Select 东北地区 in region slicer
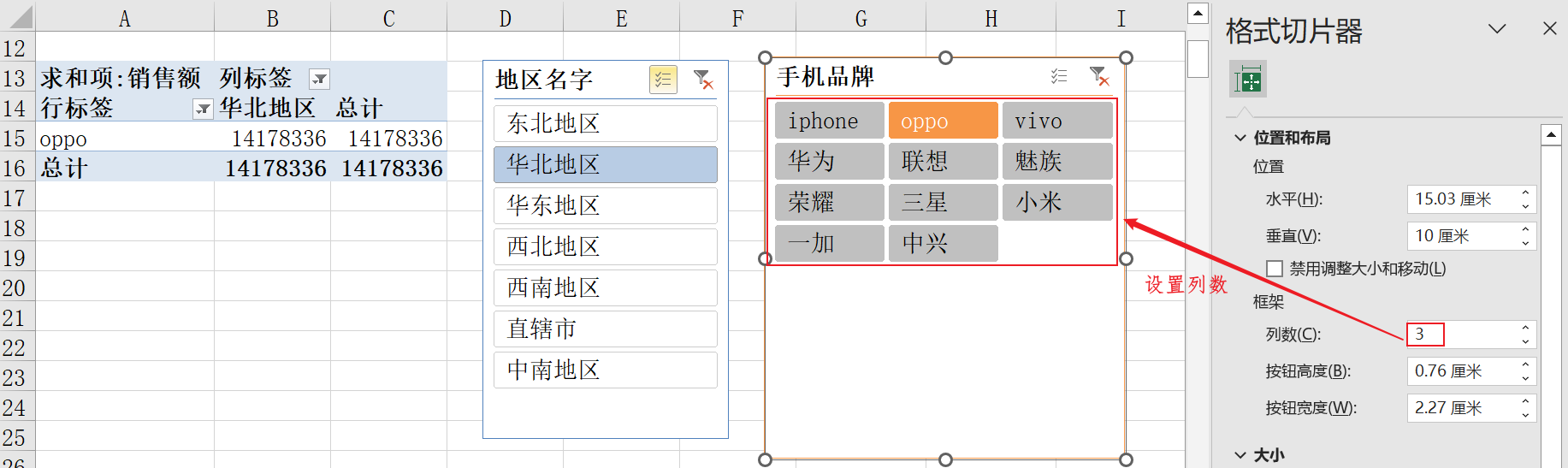 [x=606, y=123]
